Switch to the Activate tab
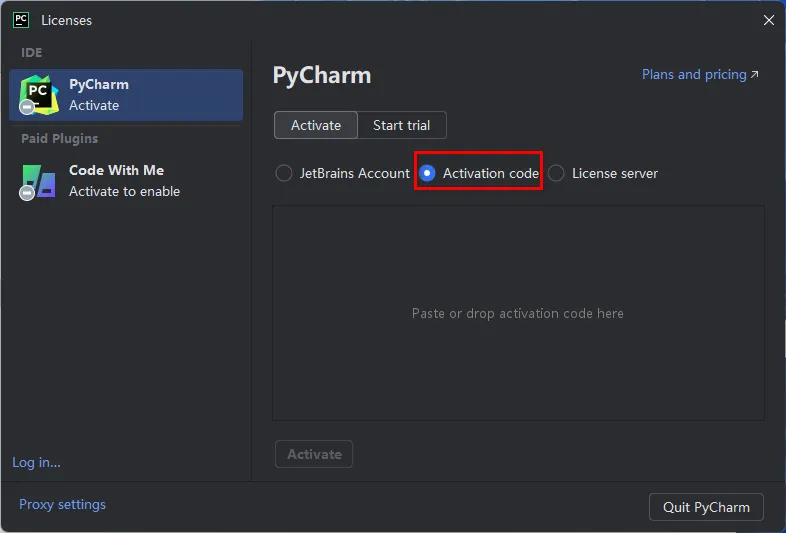Viewport: 786px width, 533px height. pos(316,125)
